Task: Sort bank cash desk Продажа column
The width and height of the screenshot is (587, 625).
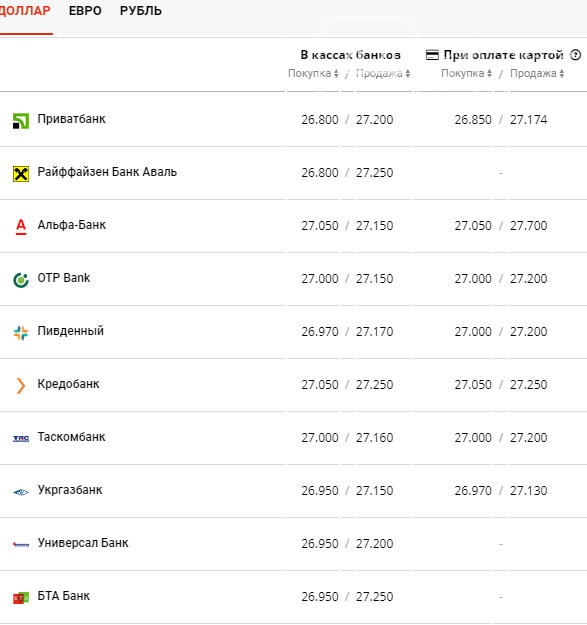Action: coord(383,73)
